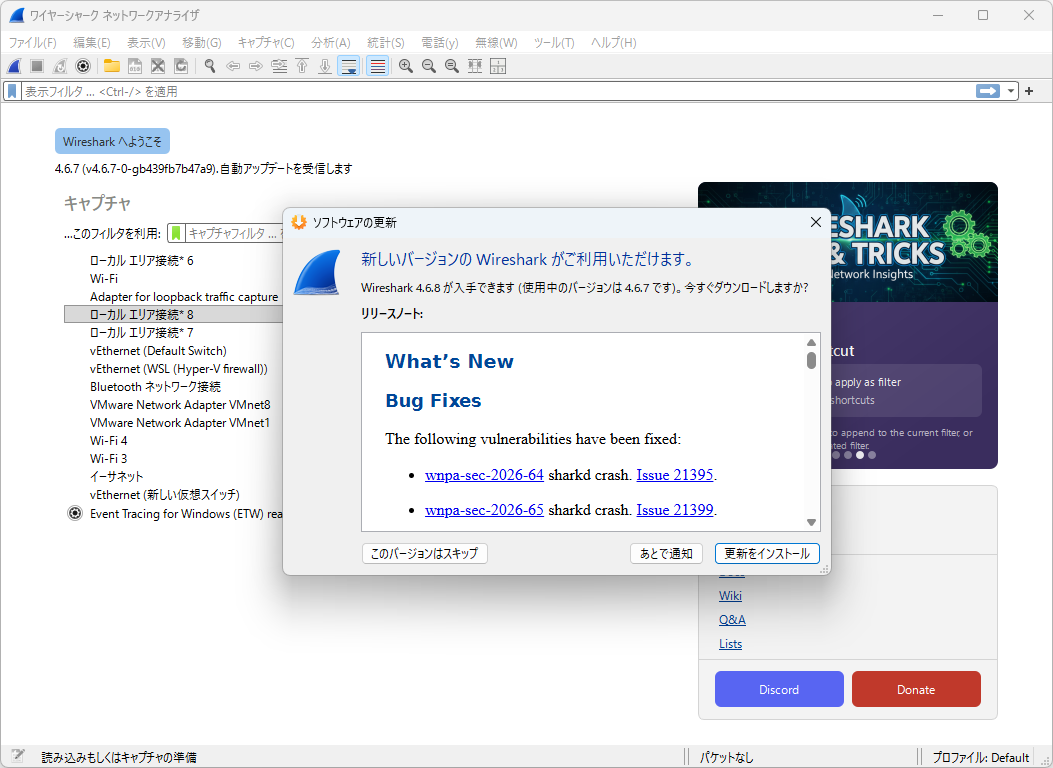
Task: Select Bluetooth ネットワーク接続 interface
Action: 155,387
